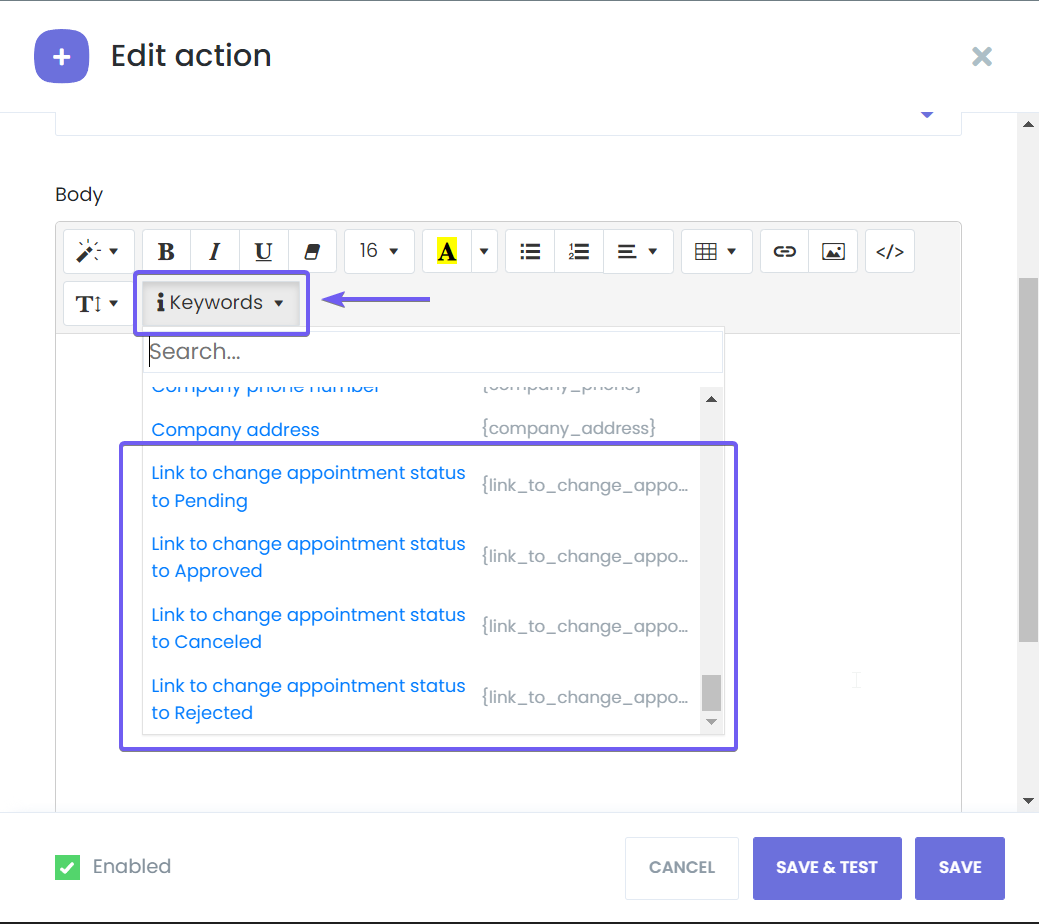Image resolution: width=1039 pixels, height=924 pixels.
Task: Open the font size dropdown
Action: click(379, 251)
